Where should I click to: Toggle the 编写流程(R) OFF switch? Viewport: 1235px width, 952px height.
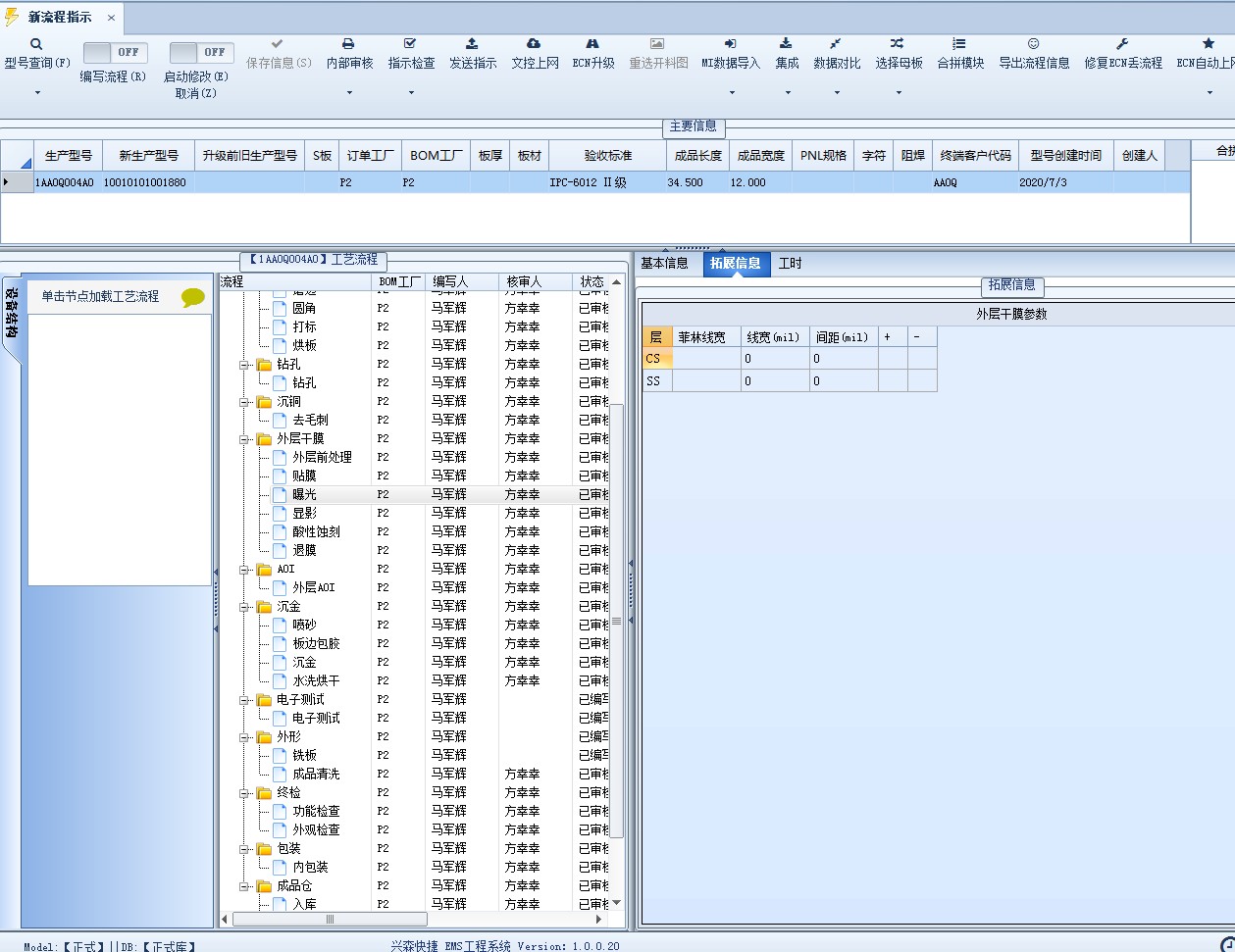point(115,52)
